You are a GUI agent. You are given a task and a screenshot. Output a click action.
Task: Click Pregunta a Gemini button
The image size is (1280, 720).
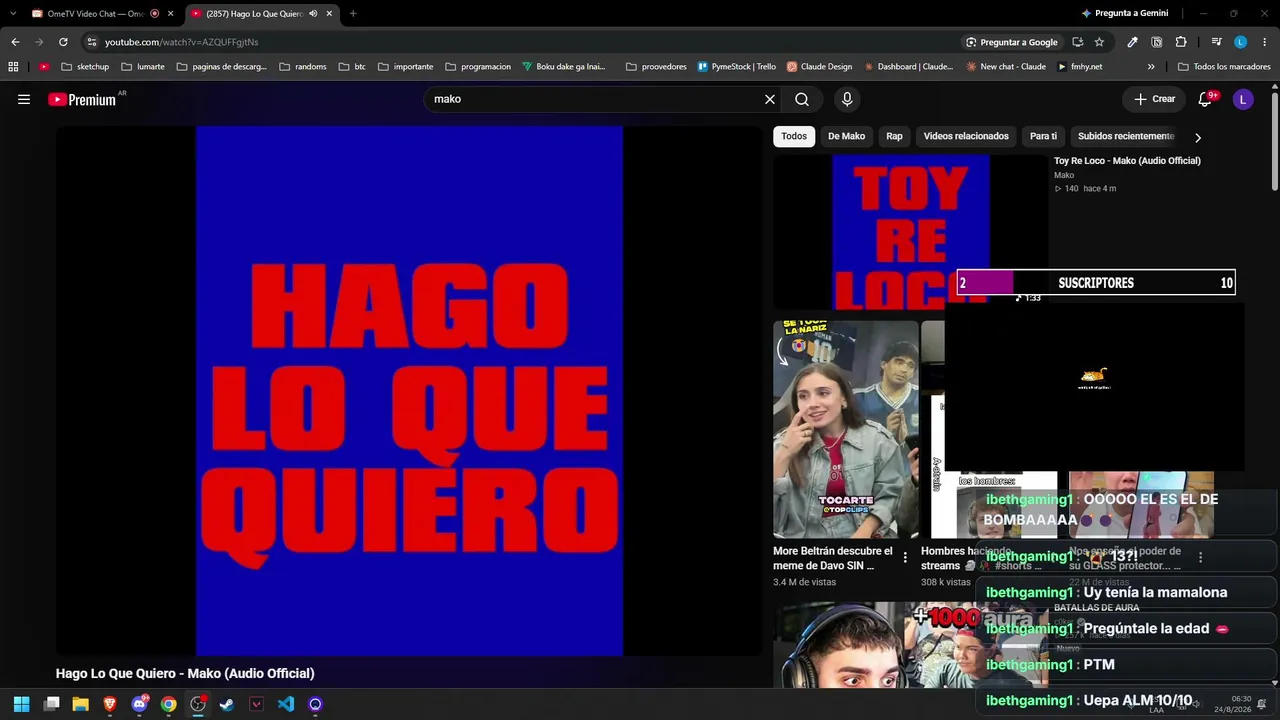(x=1125, y=13)
